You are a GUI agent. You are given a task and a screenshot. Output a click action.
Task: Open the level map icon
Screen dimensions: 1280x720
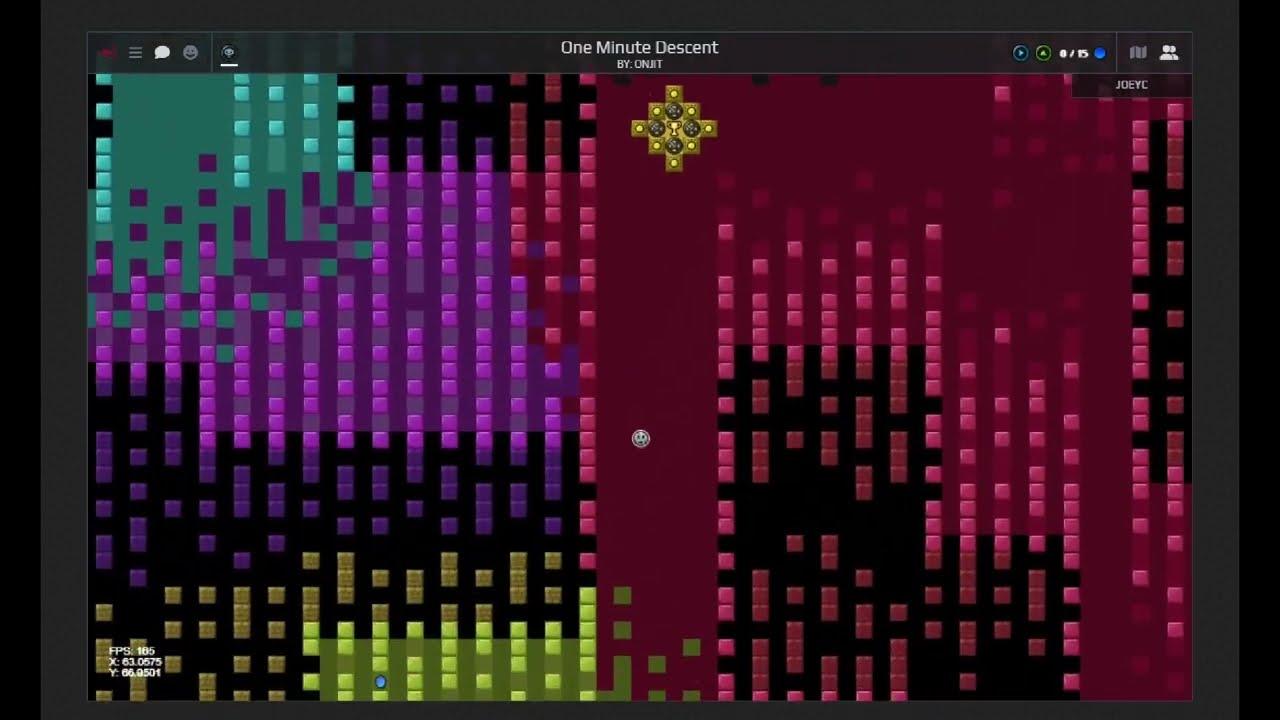1138,53
